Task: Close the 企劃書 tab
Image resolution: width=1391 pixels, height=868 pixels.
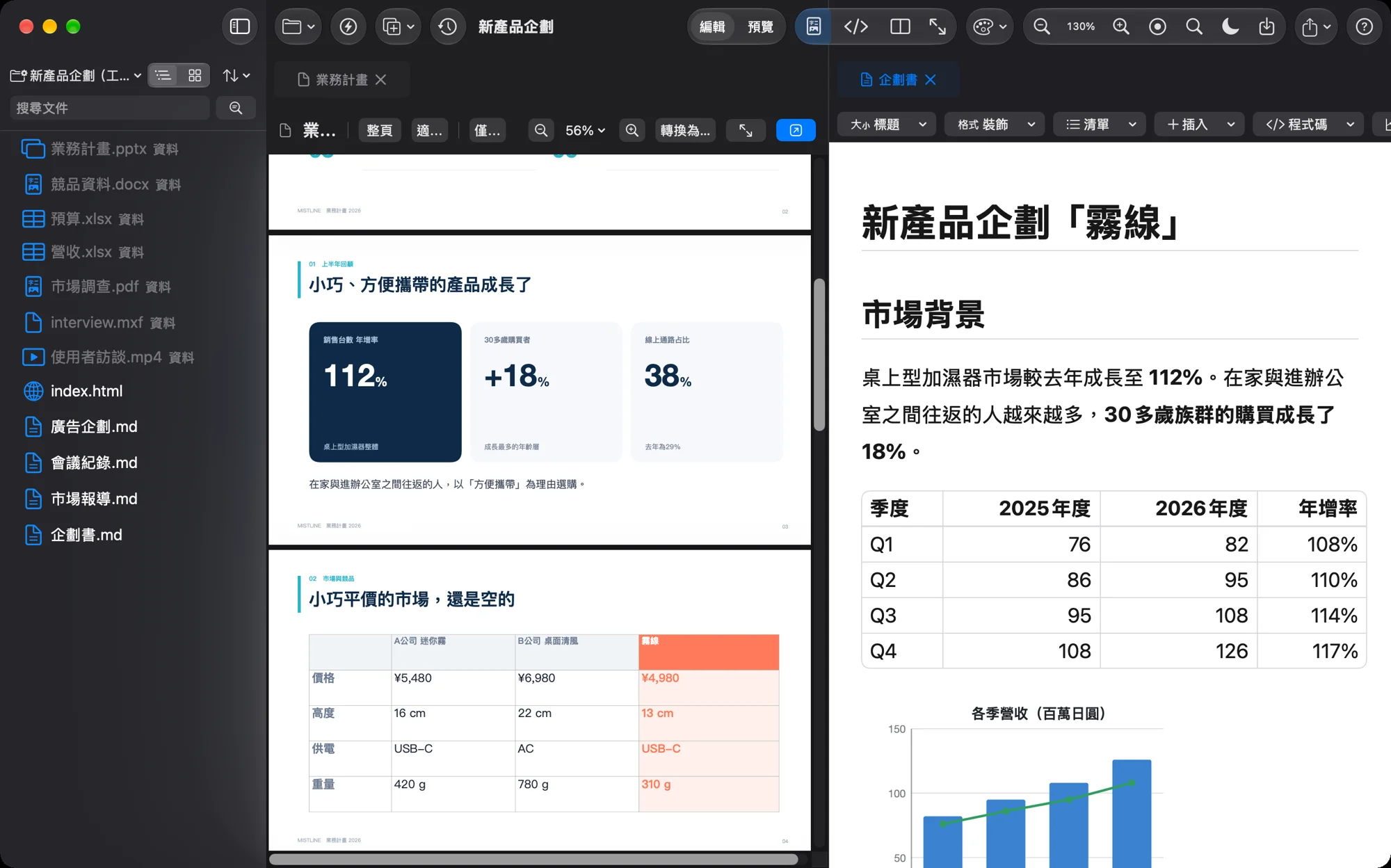Action: (931, 79)
